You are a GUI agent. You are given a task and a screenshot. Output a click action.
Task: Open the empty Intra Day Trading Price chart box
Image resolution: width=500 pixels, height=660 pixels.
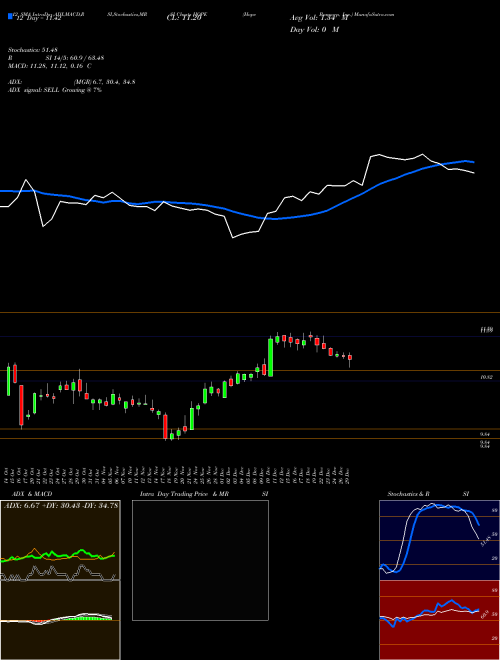tap(200, 560)
